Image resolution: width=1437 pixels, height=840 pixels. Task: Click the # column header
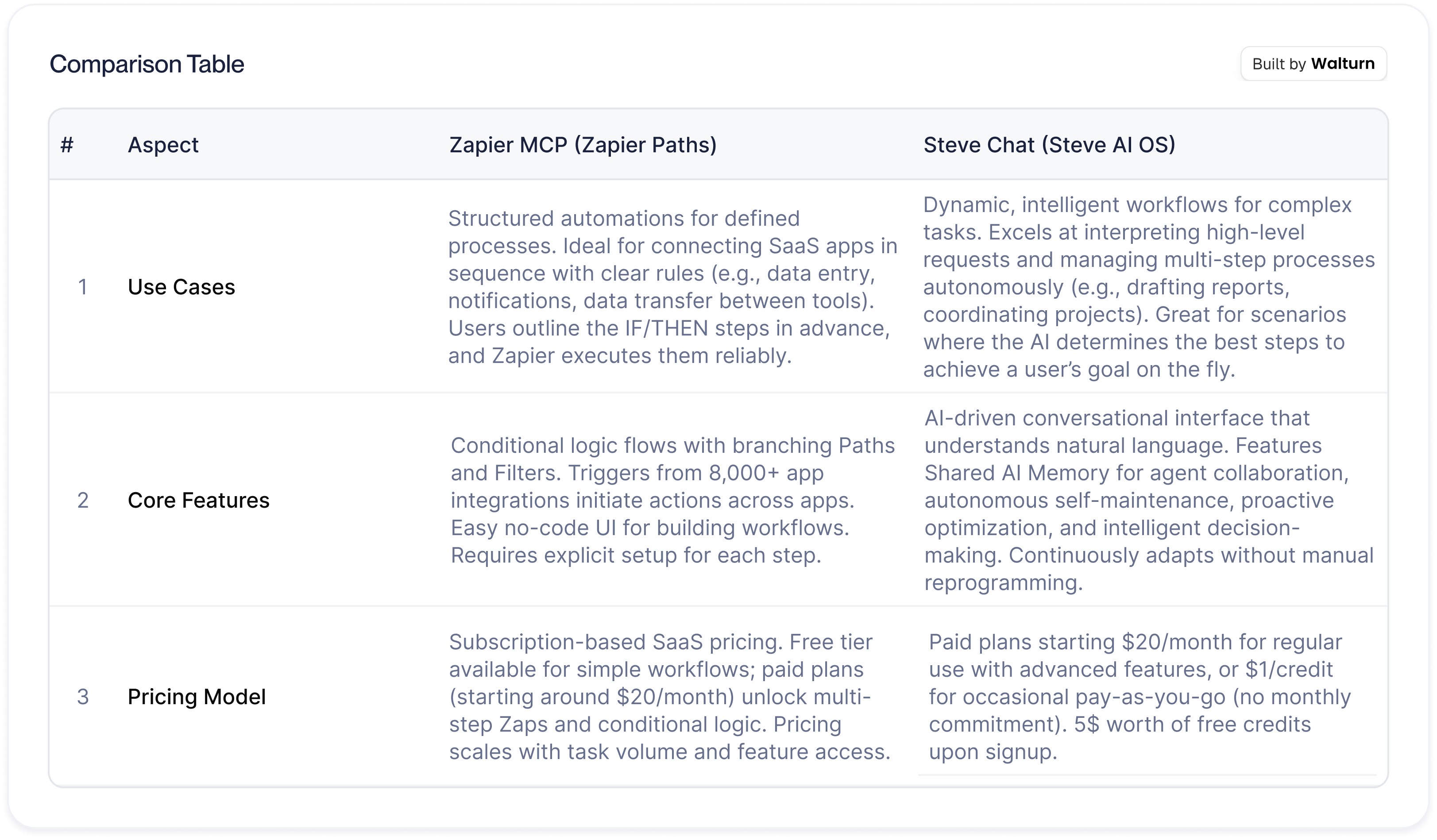coord(67,145)
